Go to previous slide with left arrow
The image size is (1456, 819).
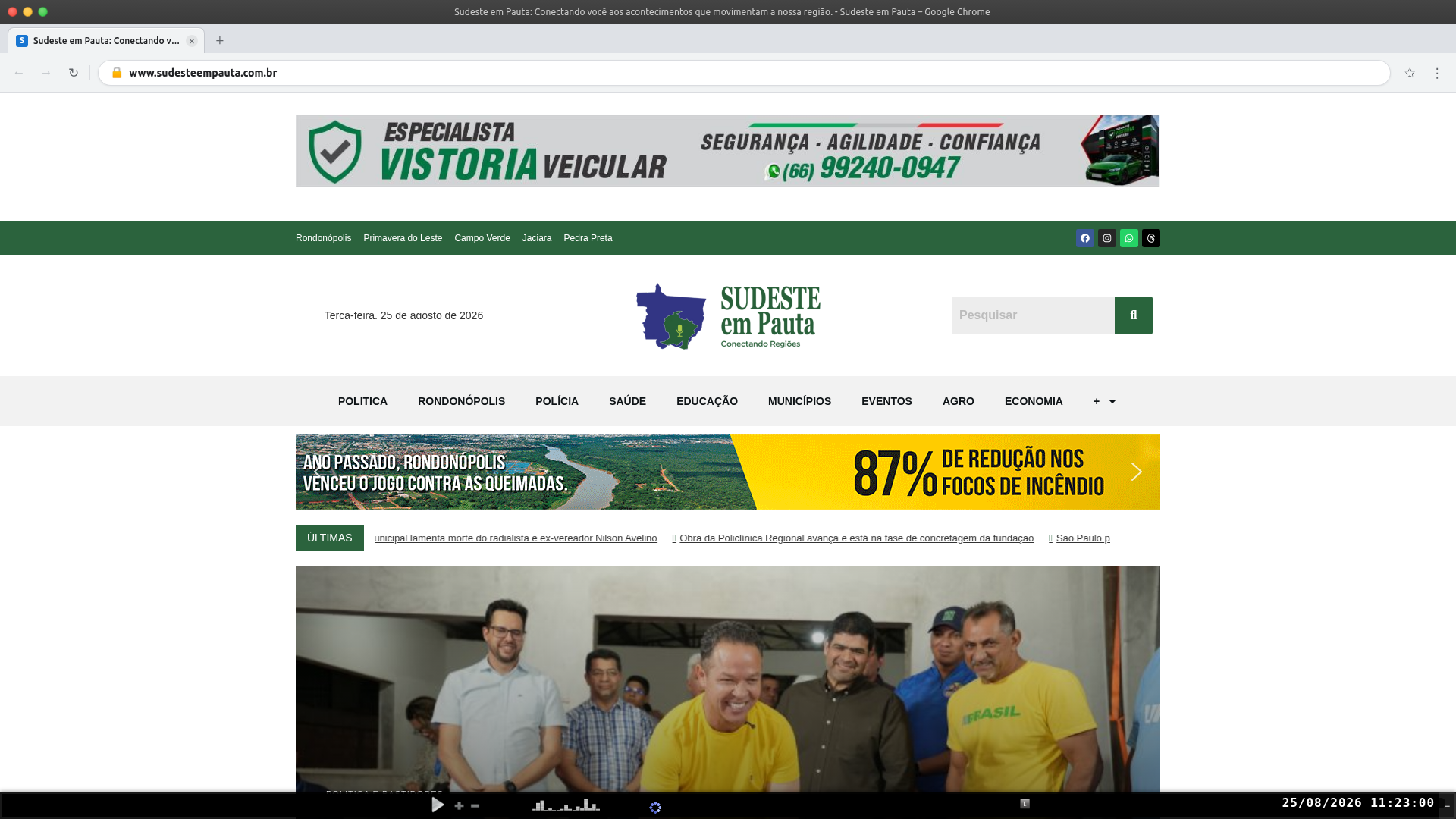click(x=318, y=472)
